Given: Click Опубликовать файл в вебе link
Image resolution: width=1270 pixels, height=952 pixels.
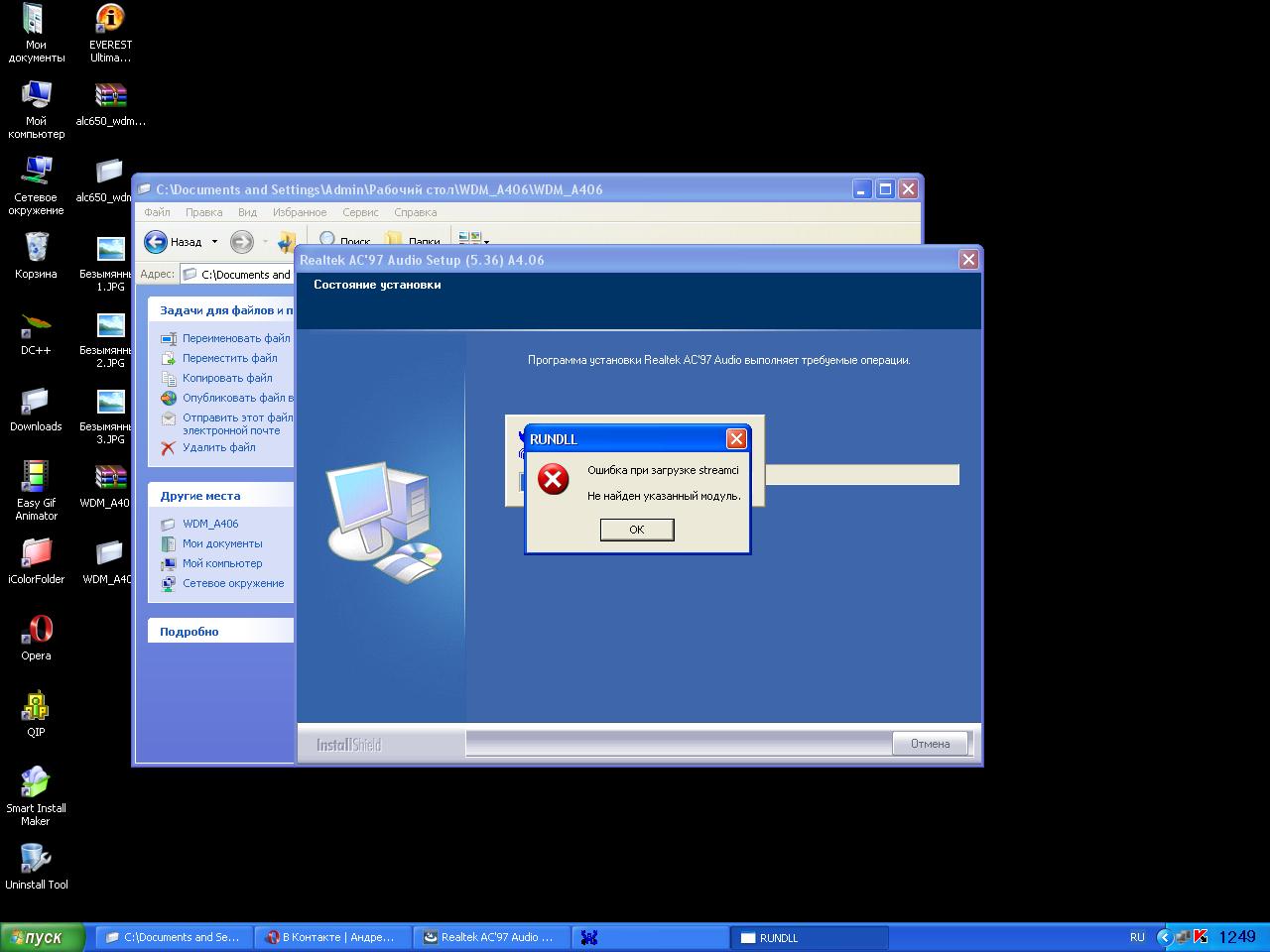Looking at the screenshot, I should pyautogui.click(x=237, y=398).
